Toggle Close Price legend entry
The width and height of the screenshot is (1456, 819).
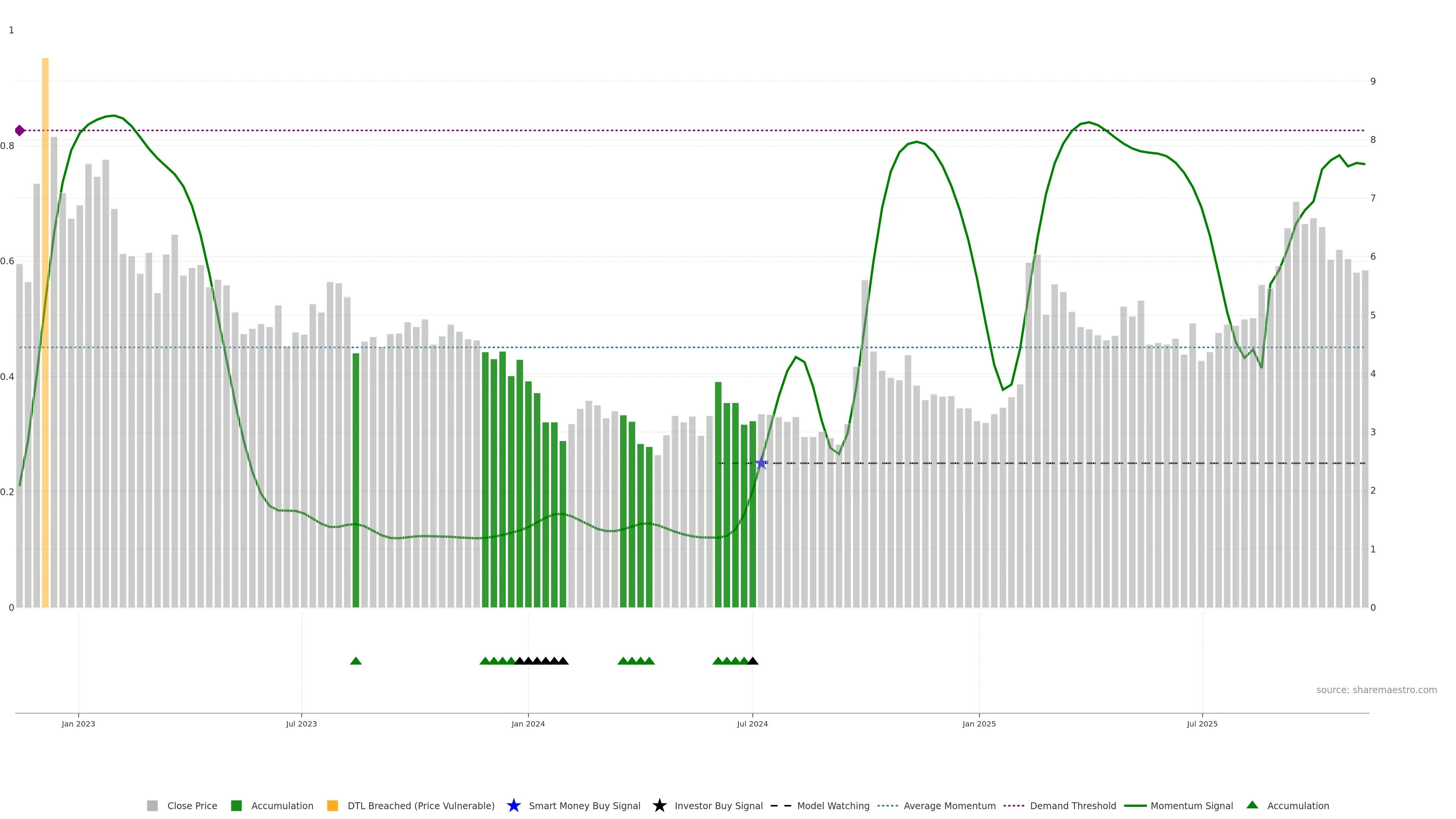pos(191,806)
